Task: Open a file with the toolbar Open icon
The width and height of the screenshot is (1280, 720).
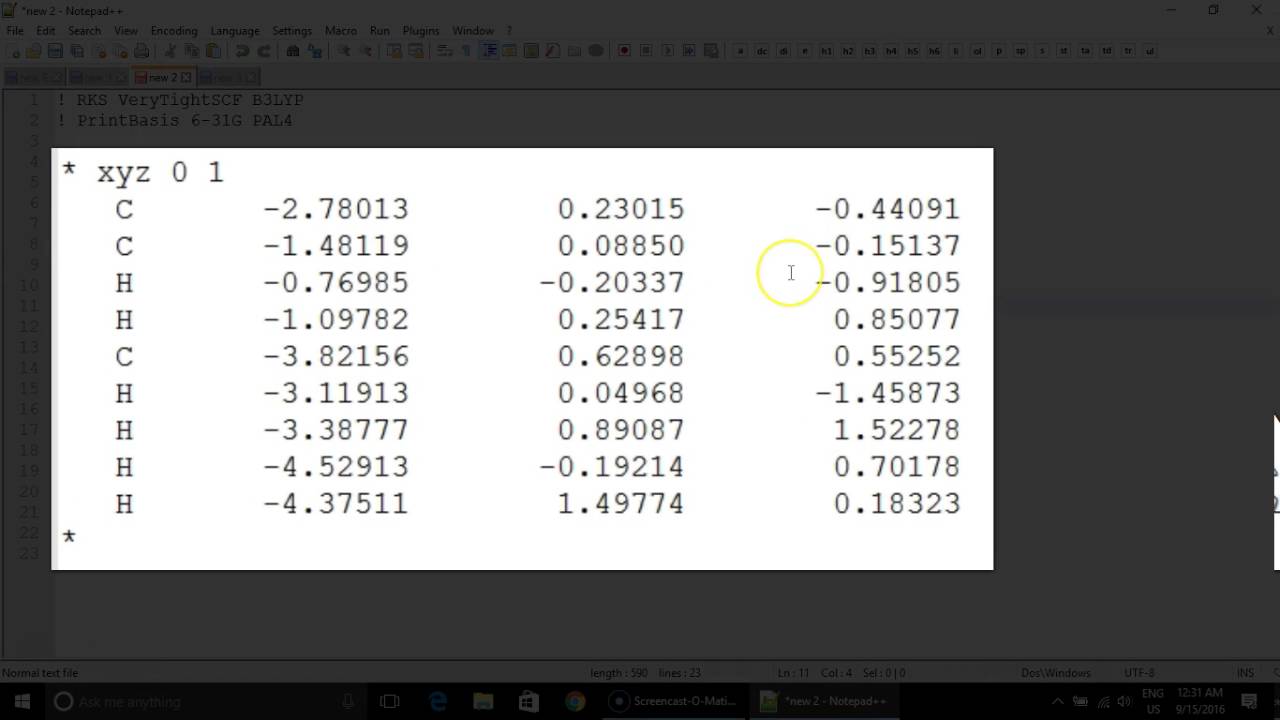Action: (x=33, y=51)
